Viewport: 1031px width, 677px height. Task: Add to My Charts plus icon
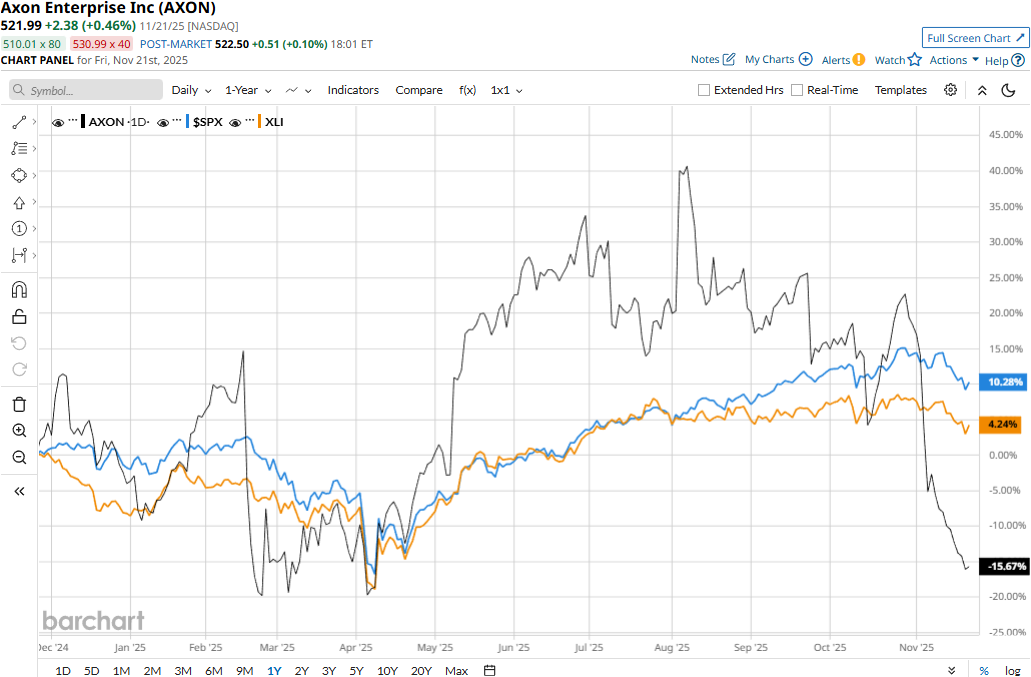tap(805, 59)
